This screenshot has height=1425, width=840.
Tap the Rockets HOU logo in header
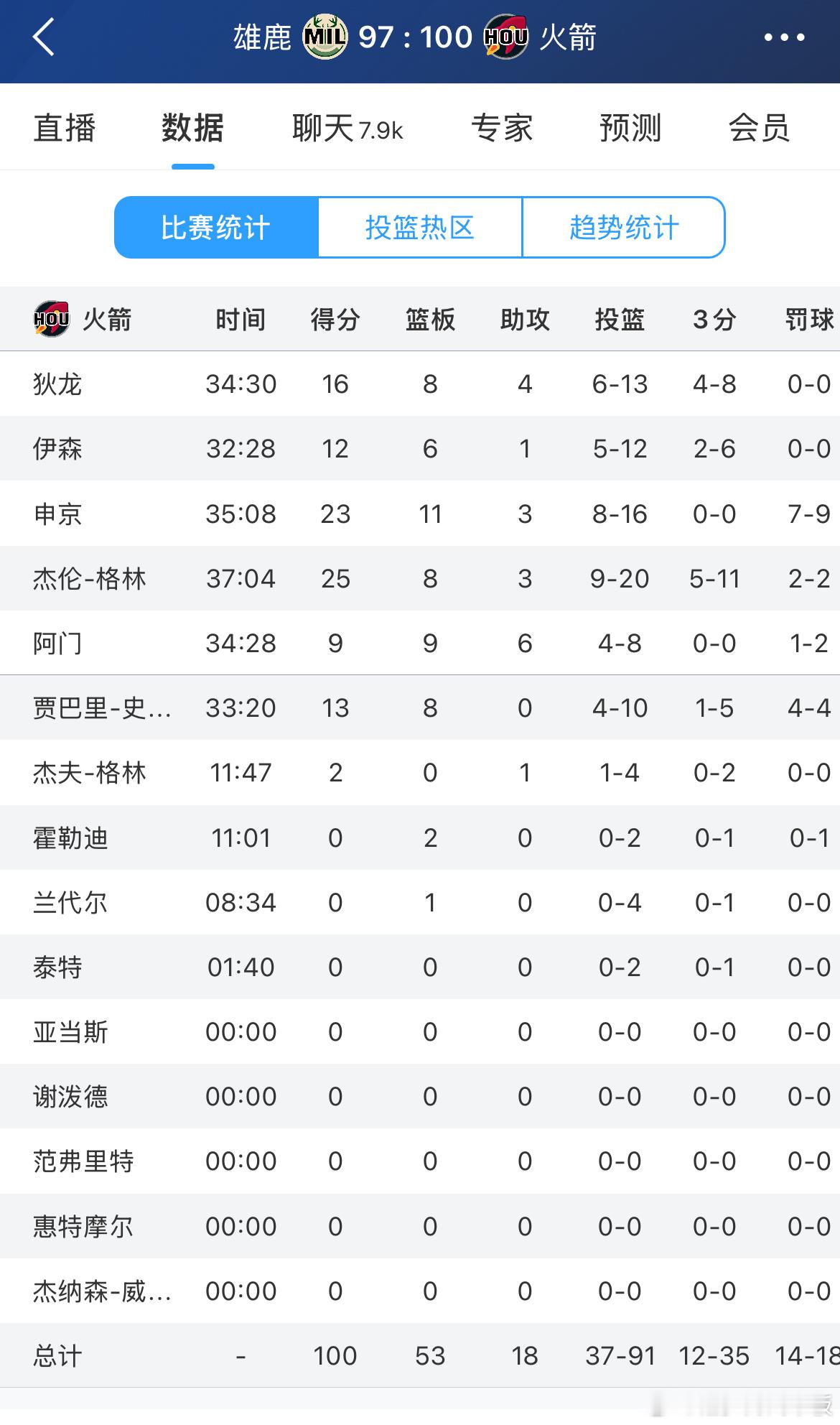506,37
